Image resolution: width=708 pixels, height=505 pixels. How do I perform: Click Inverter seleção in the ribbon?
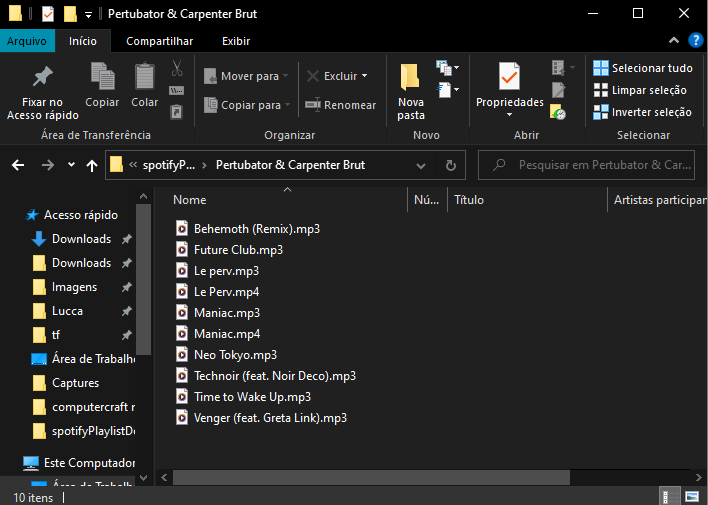click(x=642, y=112)
